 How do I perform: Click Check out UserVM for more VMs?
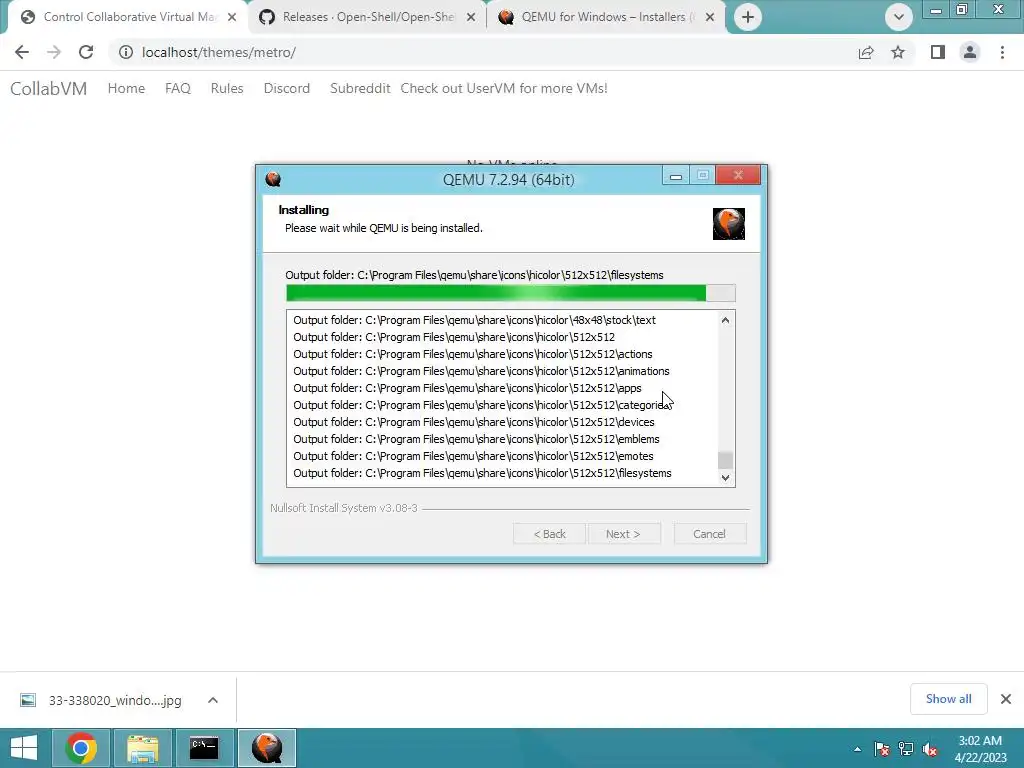[x=504, y=88]
